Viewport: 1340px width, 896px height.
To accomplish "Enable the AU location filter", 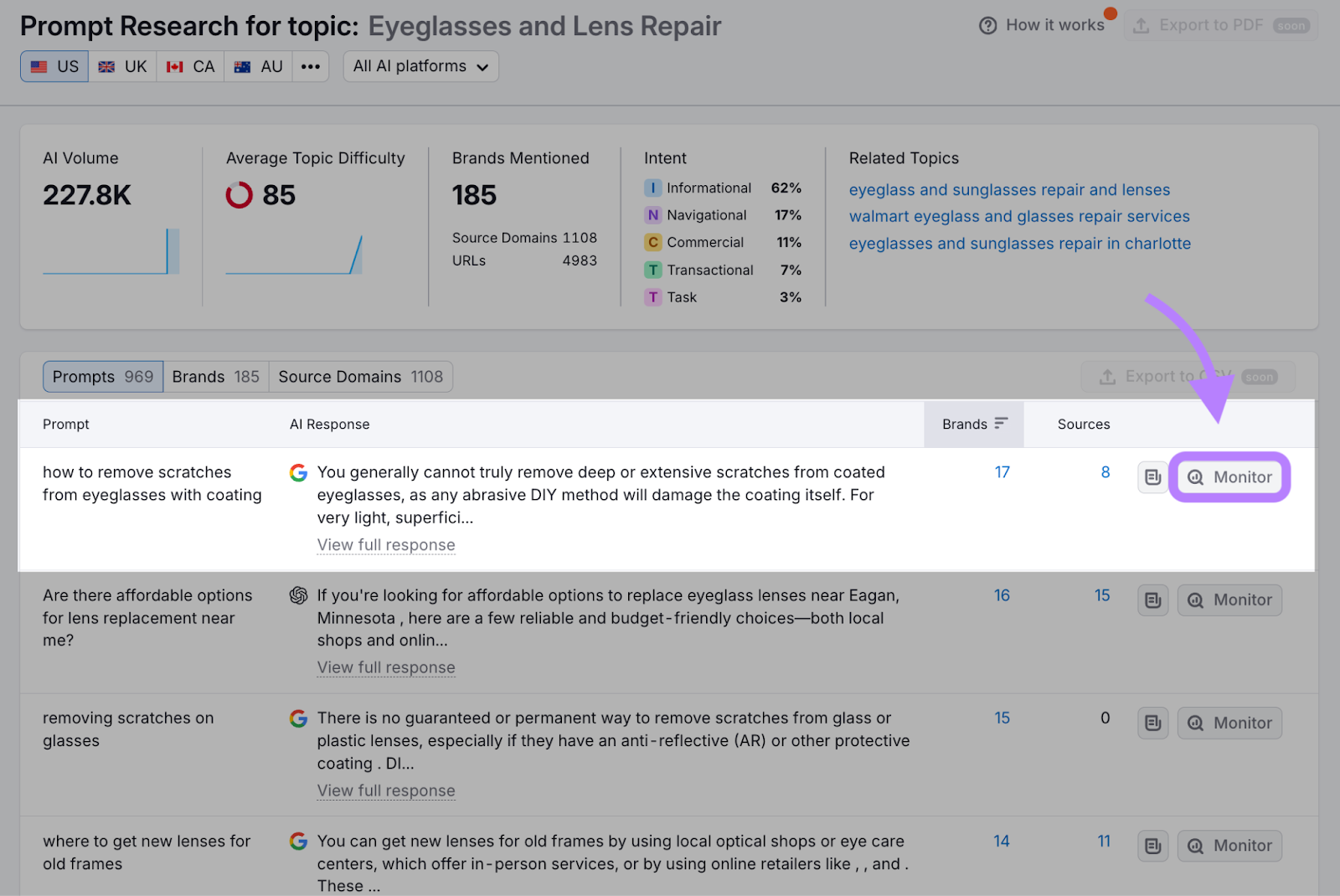I will [257, 66].
